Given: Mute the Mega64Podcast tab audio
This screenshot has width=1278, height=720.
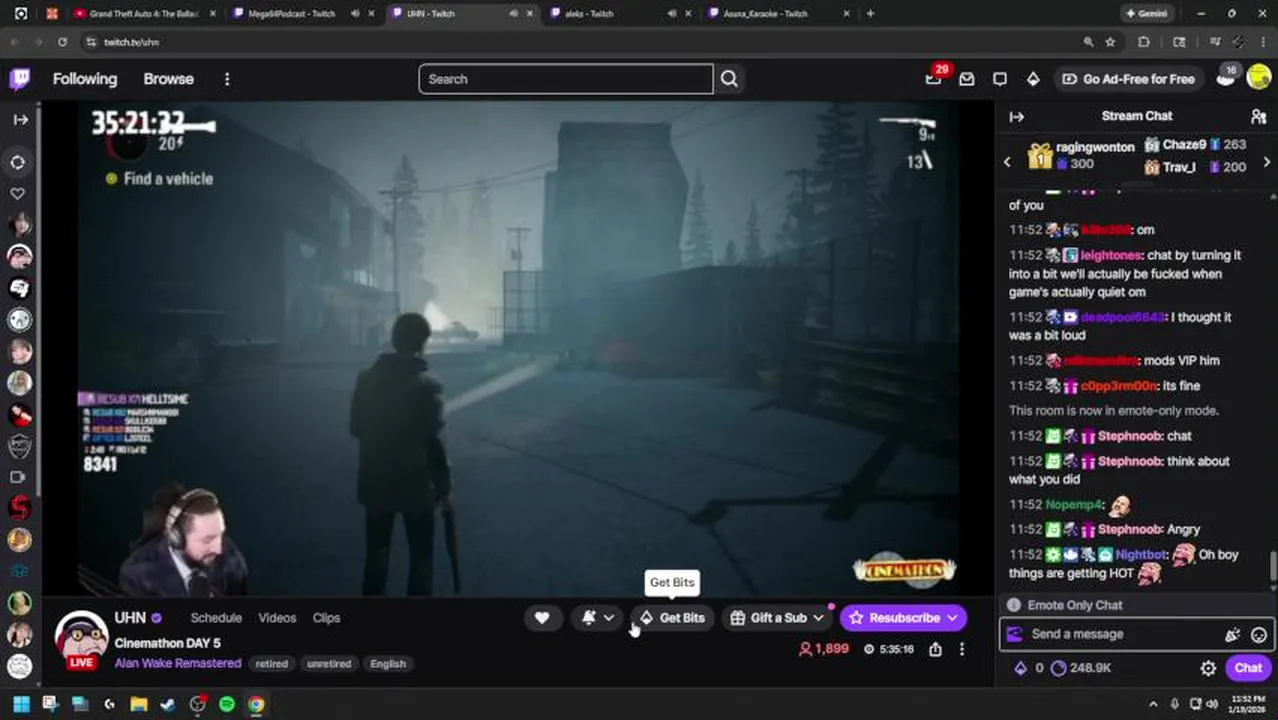Looking at the screenshot, I should pos(355,14).
